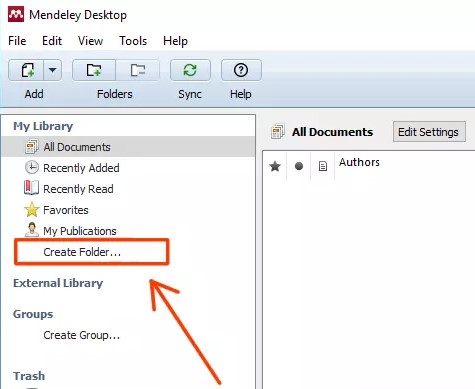Click the My Publications person icon
The image size is (475, 389).
point(32,230)
